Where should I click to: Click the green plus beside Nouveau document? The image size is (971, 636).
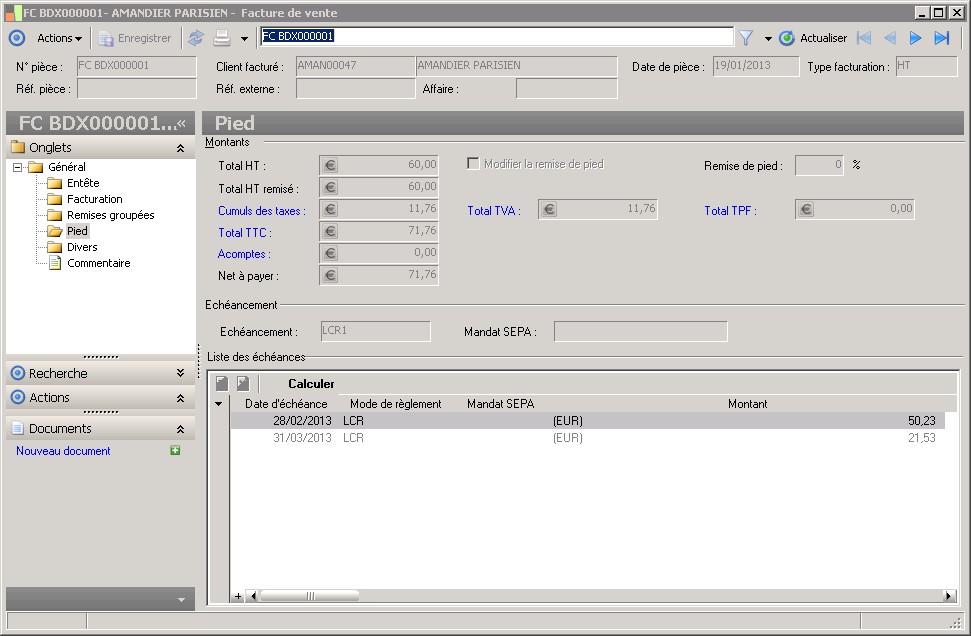[x=176, y=451]
